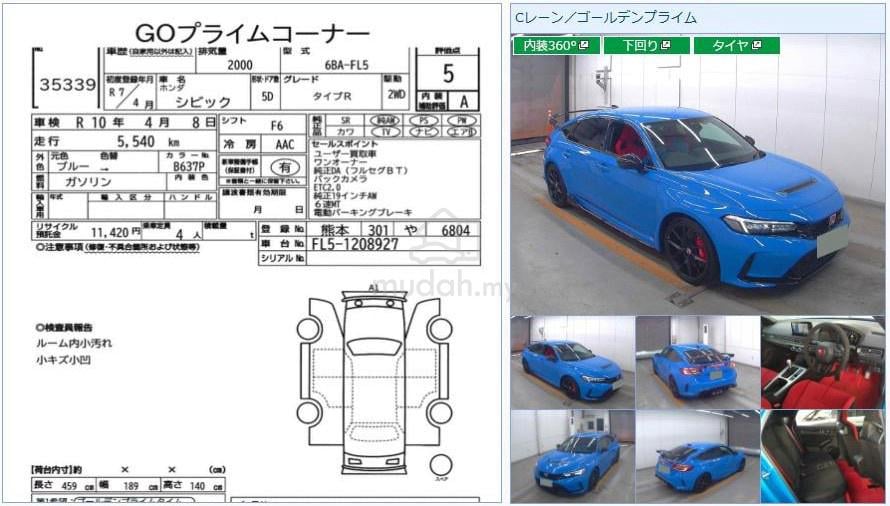Click registration class number 301
Screen dimensions: 890x506
click(377, 230)
